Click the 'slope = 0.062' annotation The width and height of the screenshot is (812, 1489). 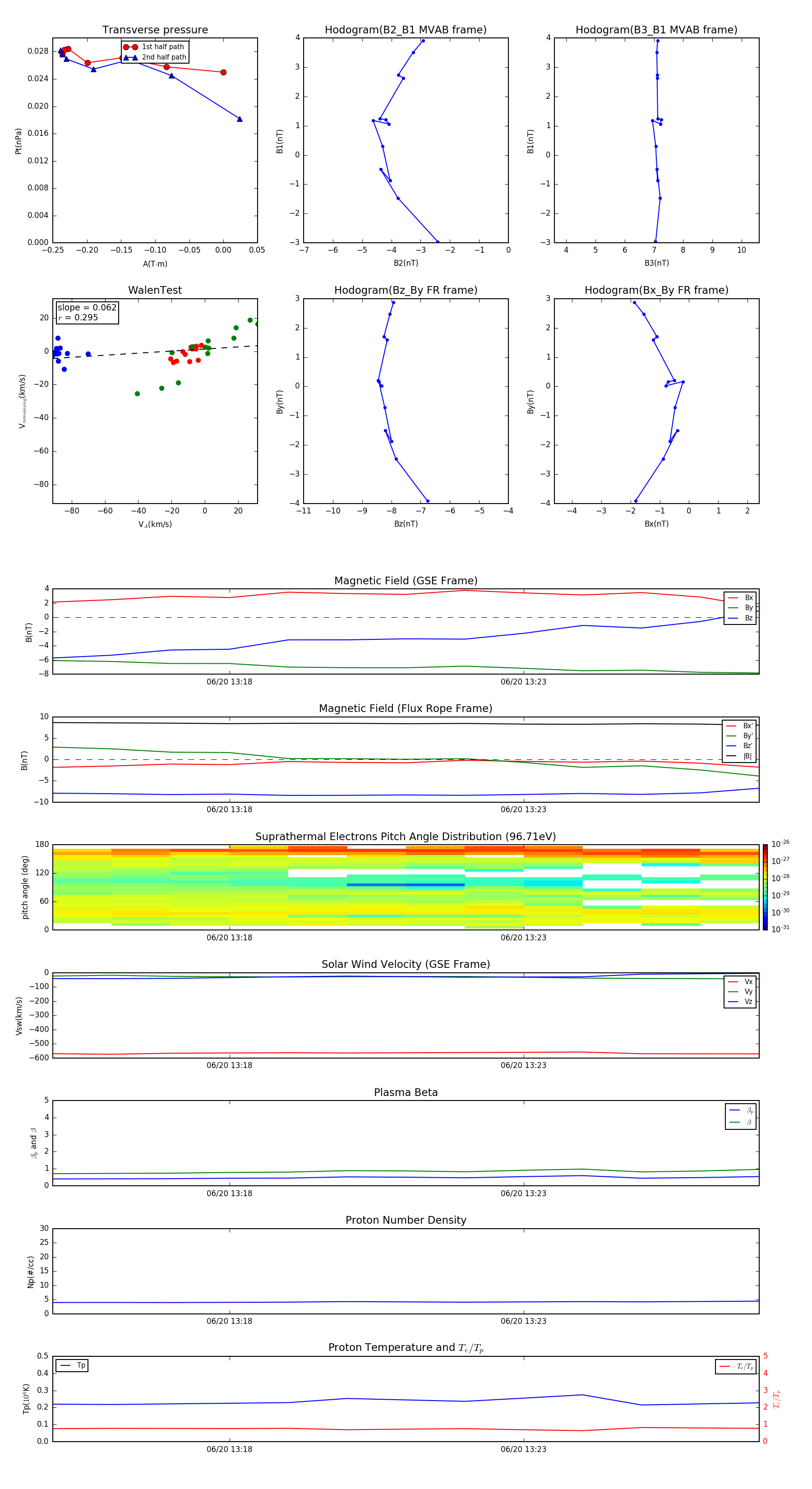tap(87, 308)
